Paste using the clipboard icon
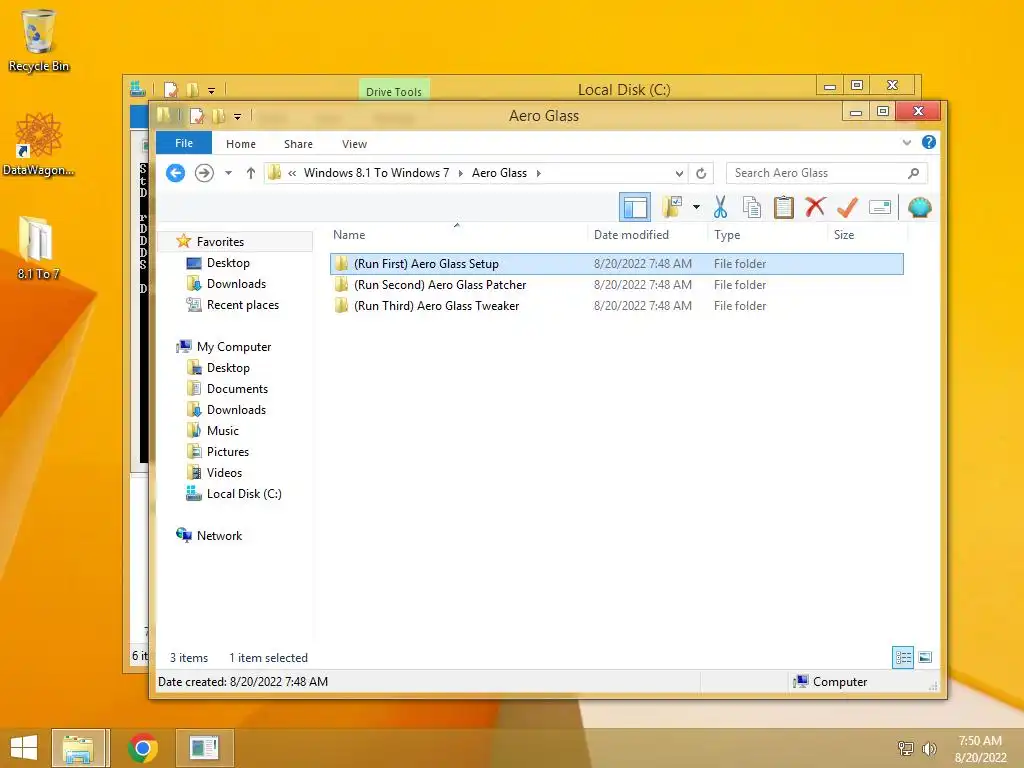The width and height of the screenshot is (1024, 768). [783, 208]
